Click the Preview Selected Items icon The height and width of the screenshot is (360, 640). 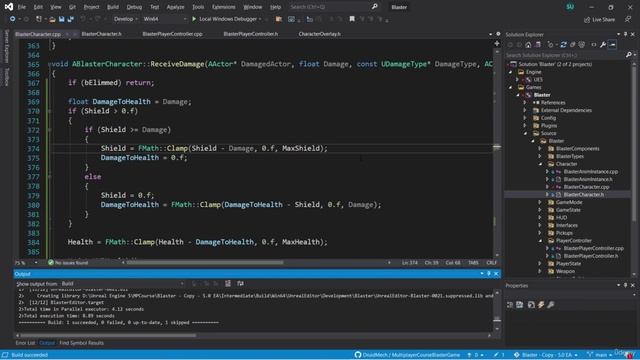[612, 45]
